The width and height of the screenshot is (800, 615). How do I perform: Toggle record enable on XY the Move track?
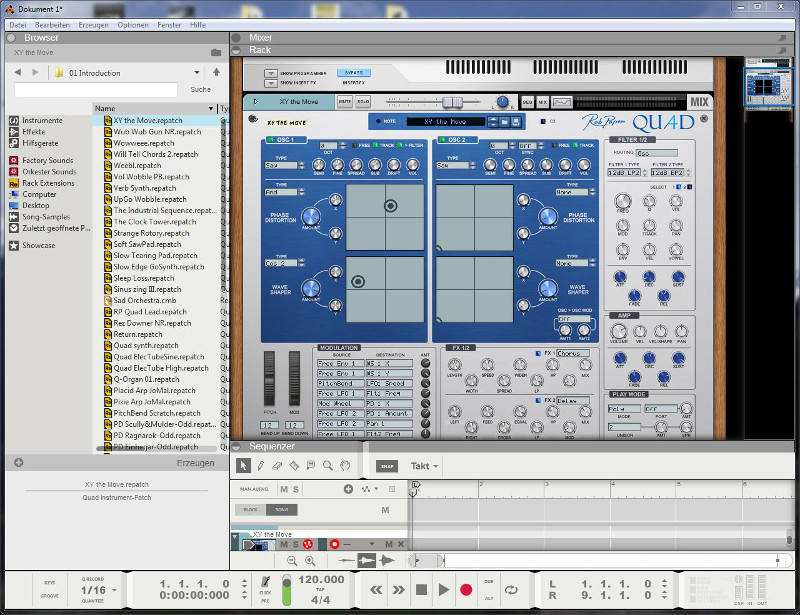tap(334, 545)
